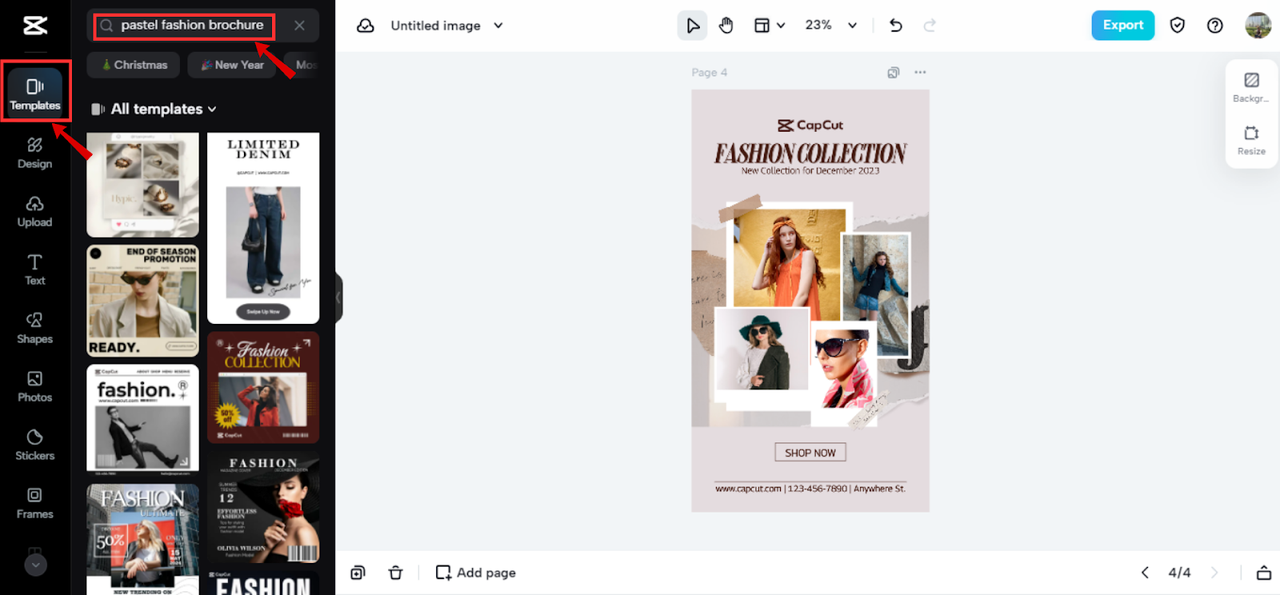Viewport: 1280px width, 595px height.
Task: Select the New Year category chip
Action: 232,65
